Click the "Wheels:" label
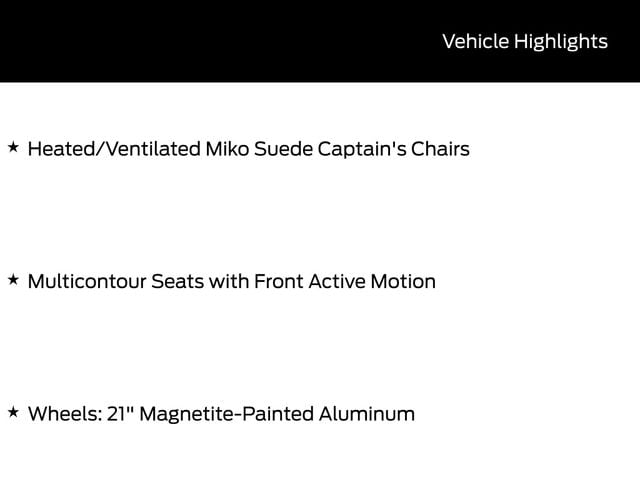This screenshot has height=480, width=640. pyautogui.click(x=61, y=413)
